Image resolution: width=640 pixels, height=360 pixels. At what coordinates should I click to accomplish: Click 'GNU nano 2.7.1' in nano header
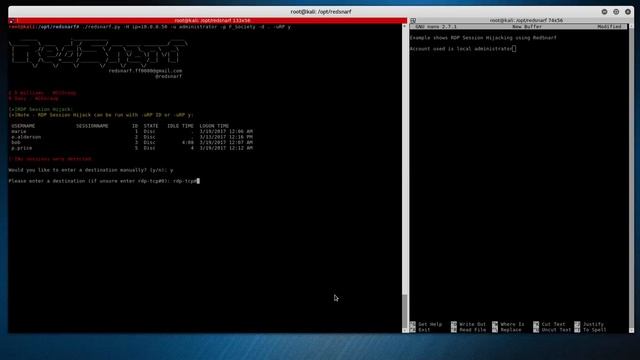(x=436, y=27)
